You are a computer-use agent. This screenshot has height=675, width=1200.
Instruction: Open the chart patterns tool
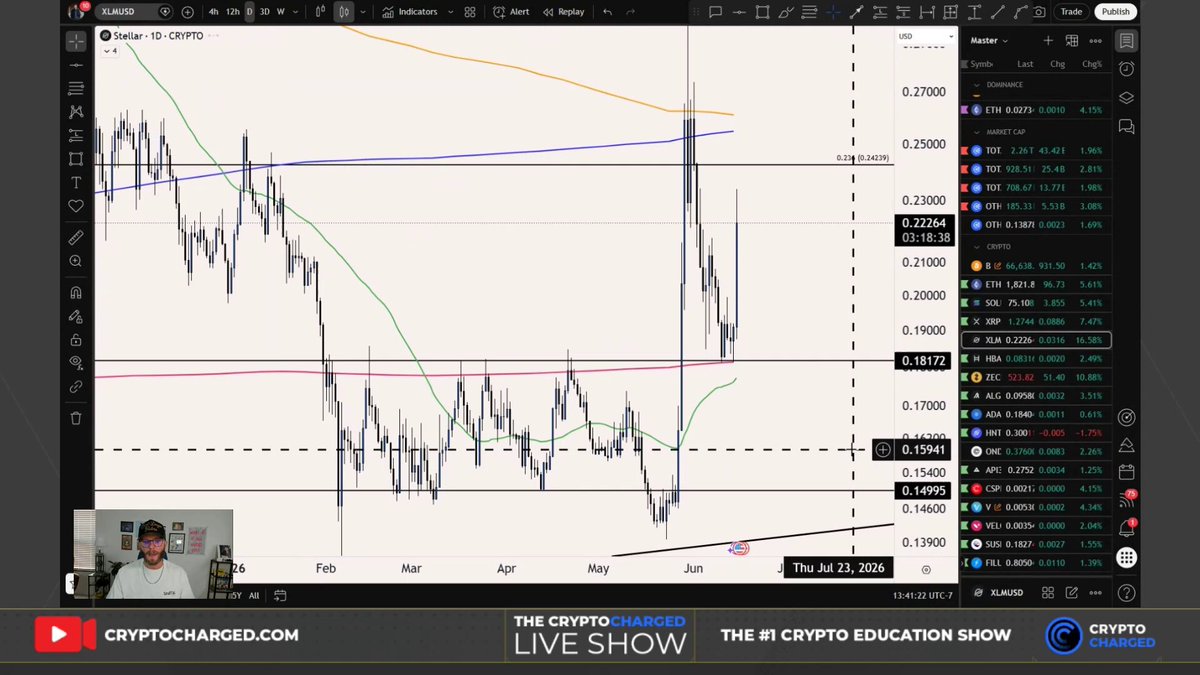pos(76,112)
